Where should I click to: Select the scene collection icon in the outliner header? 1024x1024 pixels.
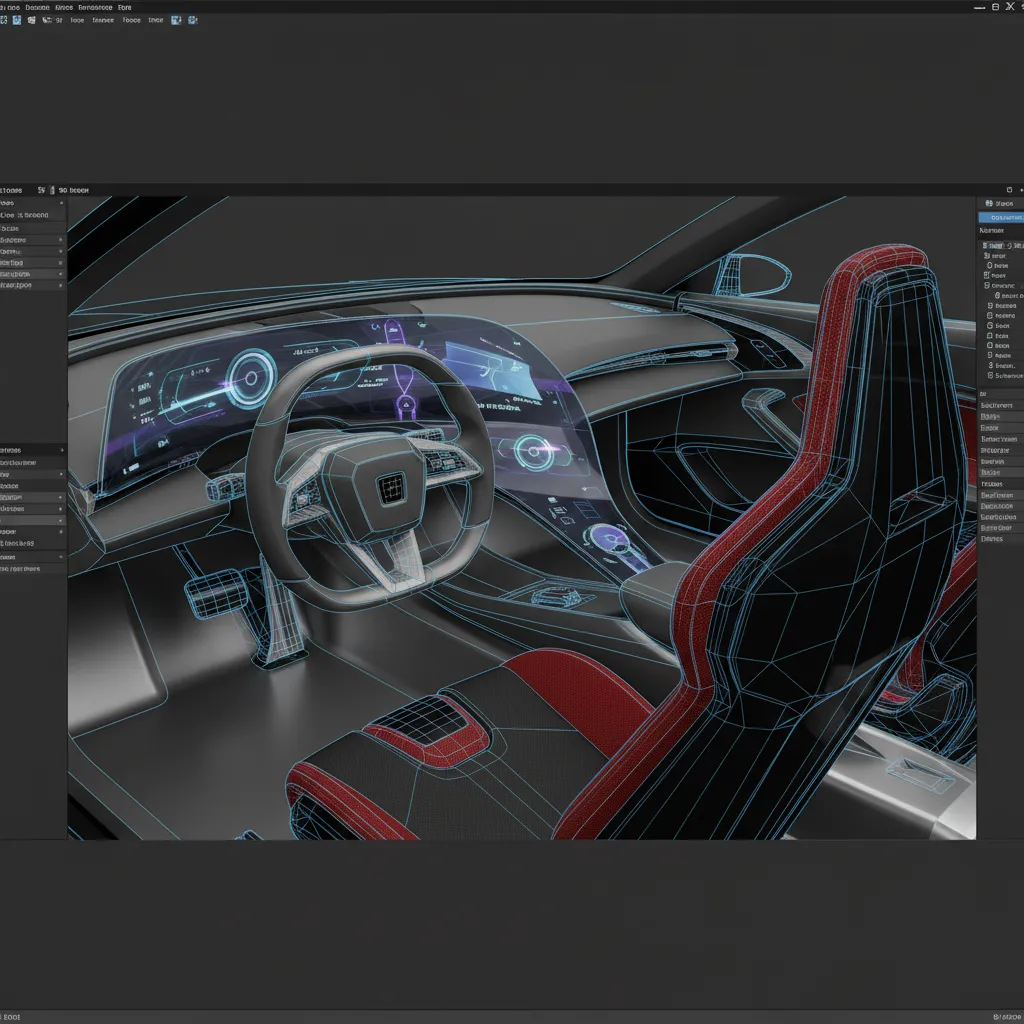(x=991, y=203)
